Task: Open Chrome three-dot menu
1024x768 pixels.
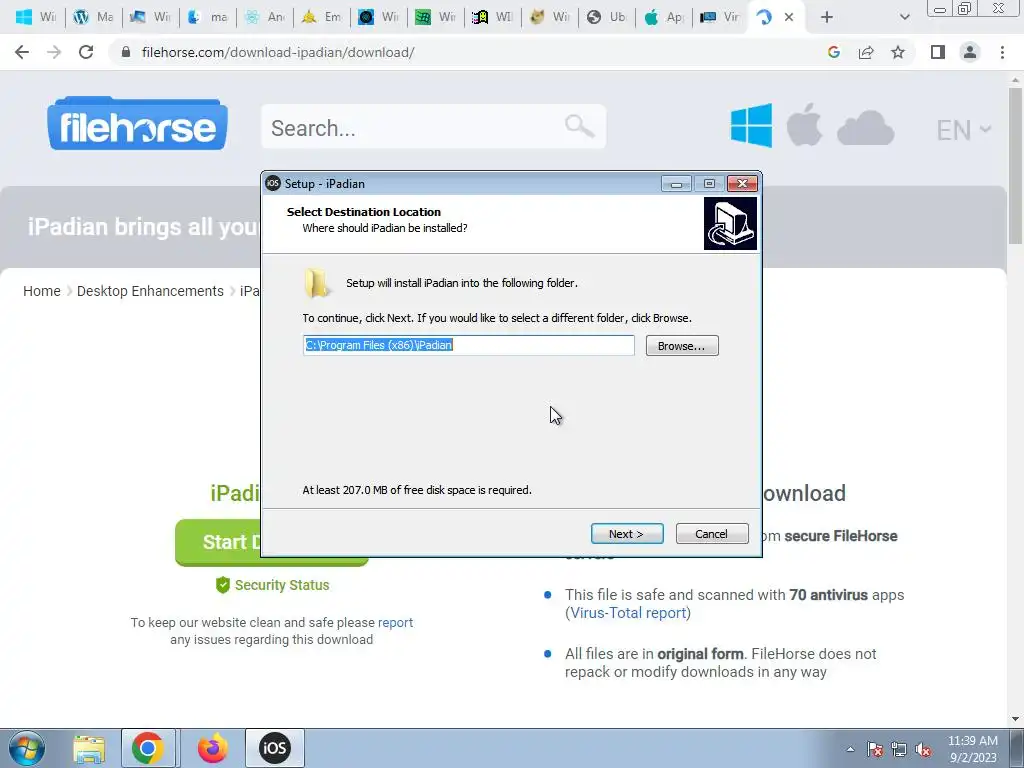Action: coord(1002,52)
